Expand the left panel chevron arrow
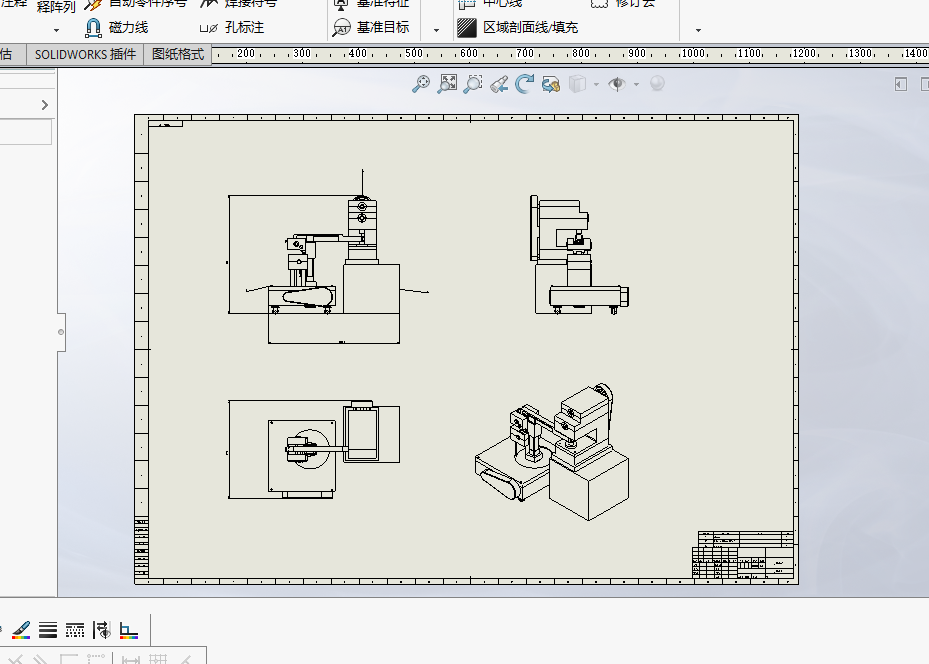The height and width of the screenshot is (664, 929). coord(45,105)
